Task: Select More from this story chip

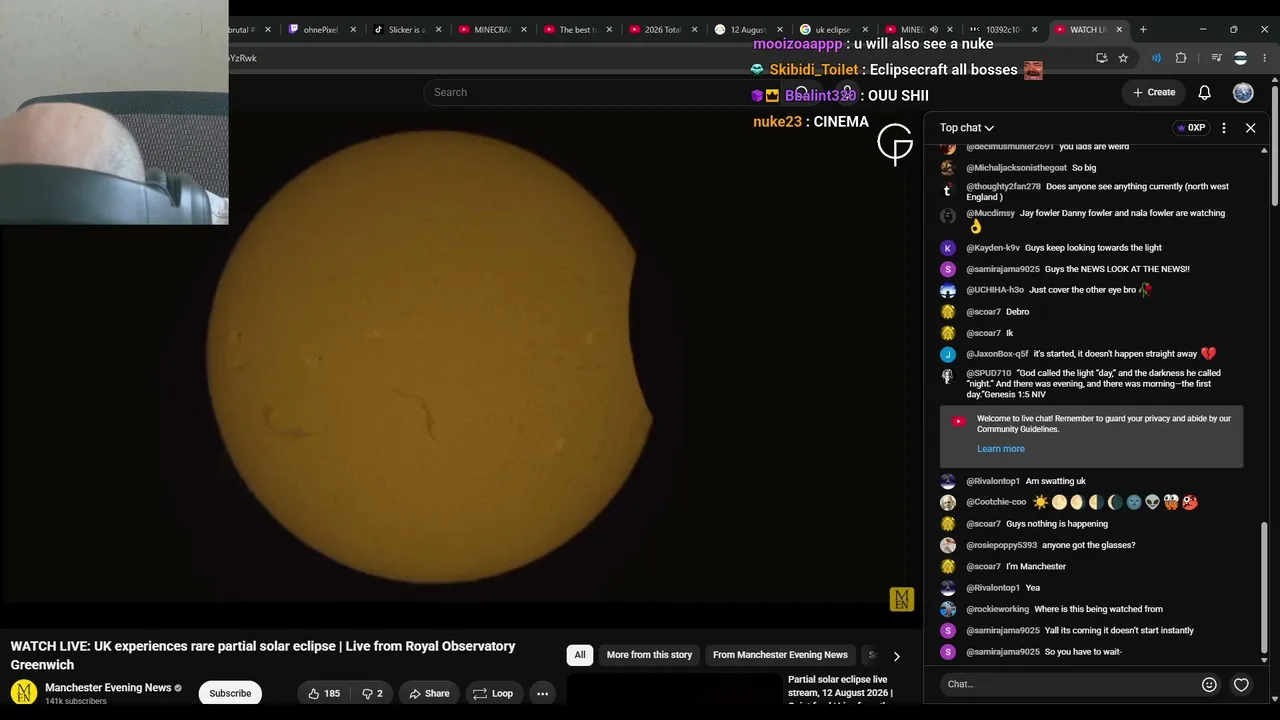Action: (x=649, y=655)
